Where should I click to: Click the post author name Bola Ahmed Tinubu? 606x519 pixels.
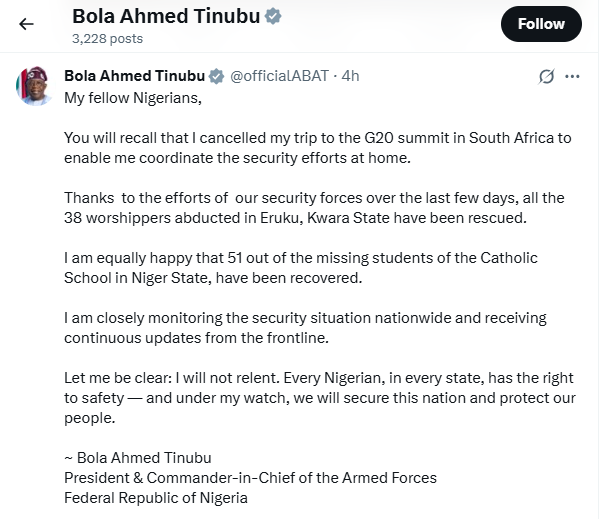[x=134, y=76]
